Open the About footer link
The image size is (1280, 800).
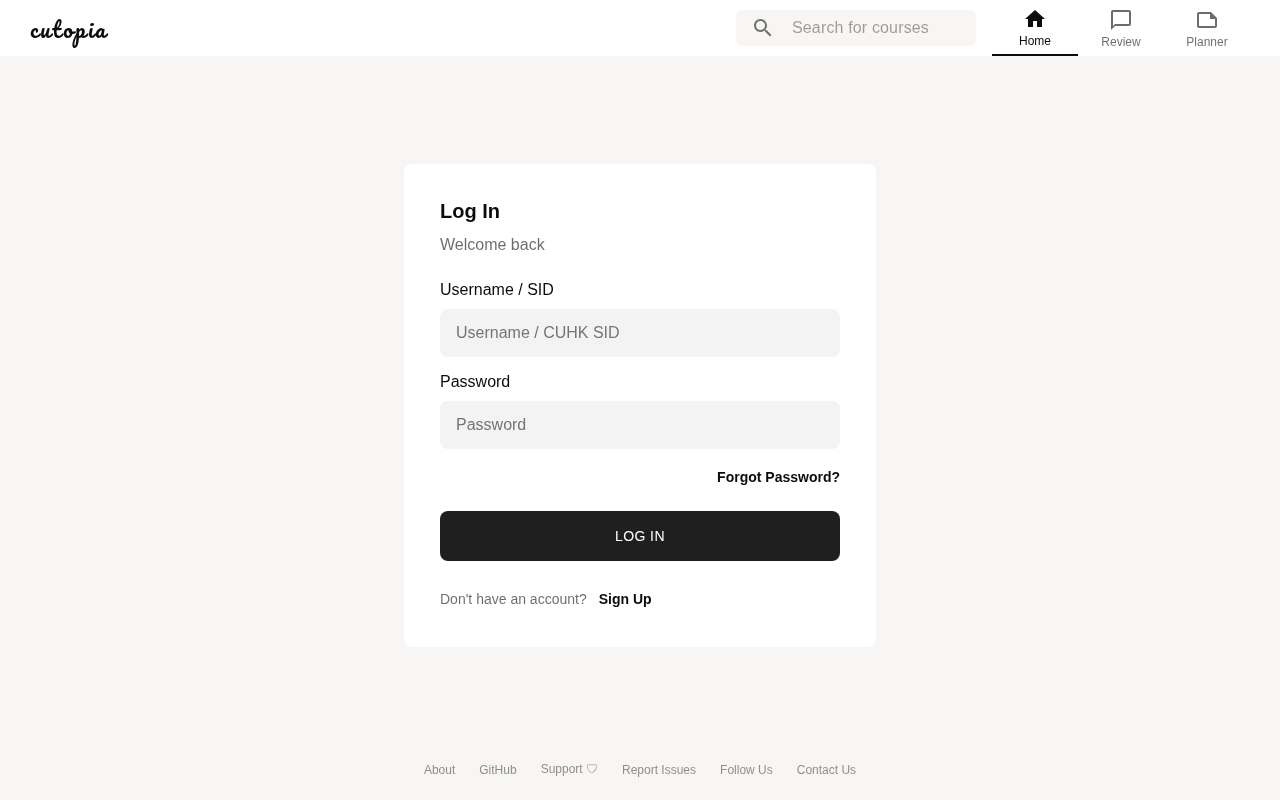tap(440, 770)
